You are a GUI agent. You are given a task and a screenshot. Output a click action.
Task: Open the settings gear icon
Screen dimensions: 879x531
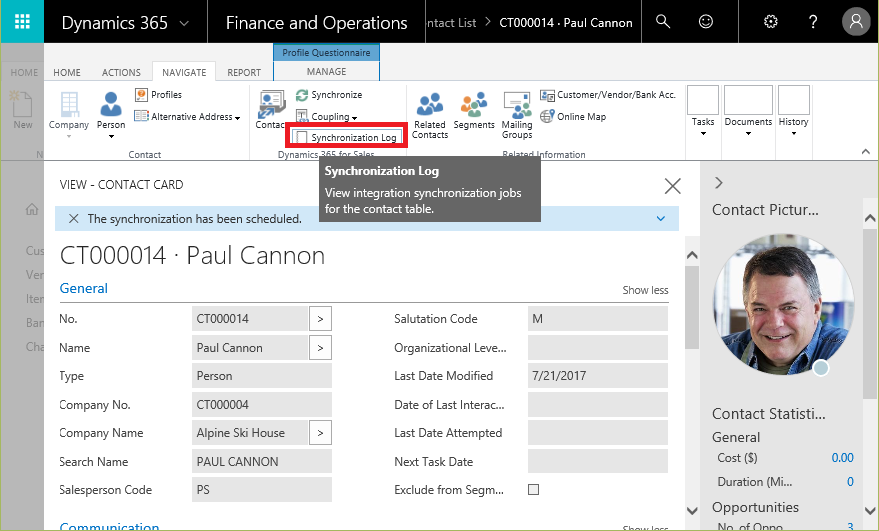771,22
